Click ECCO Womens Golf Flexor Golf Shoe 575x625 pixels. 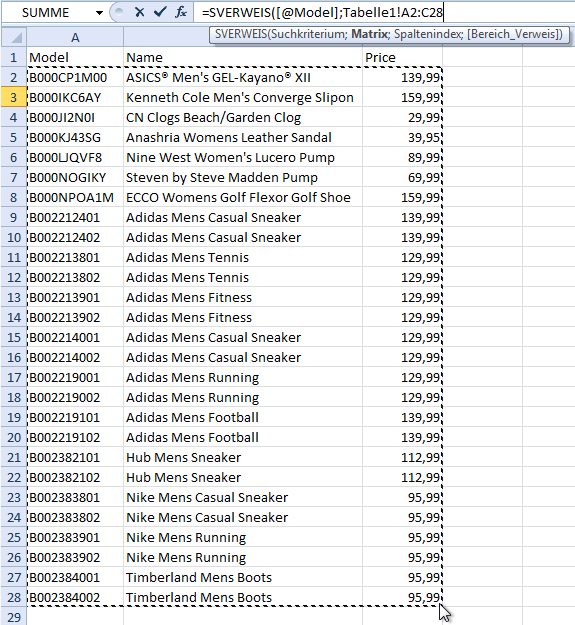[x=243, y=197]
